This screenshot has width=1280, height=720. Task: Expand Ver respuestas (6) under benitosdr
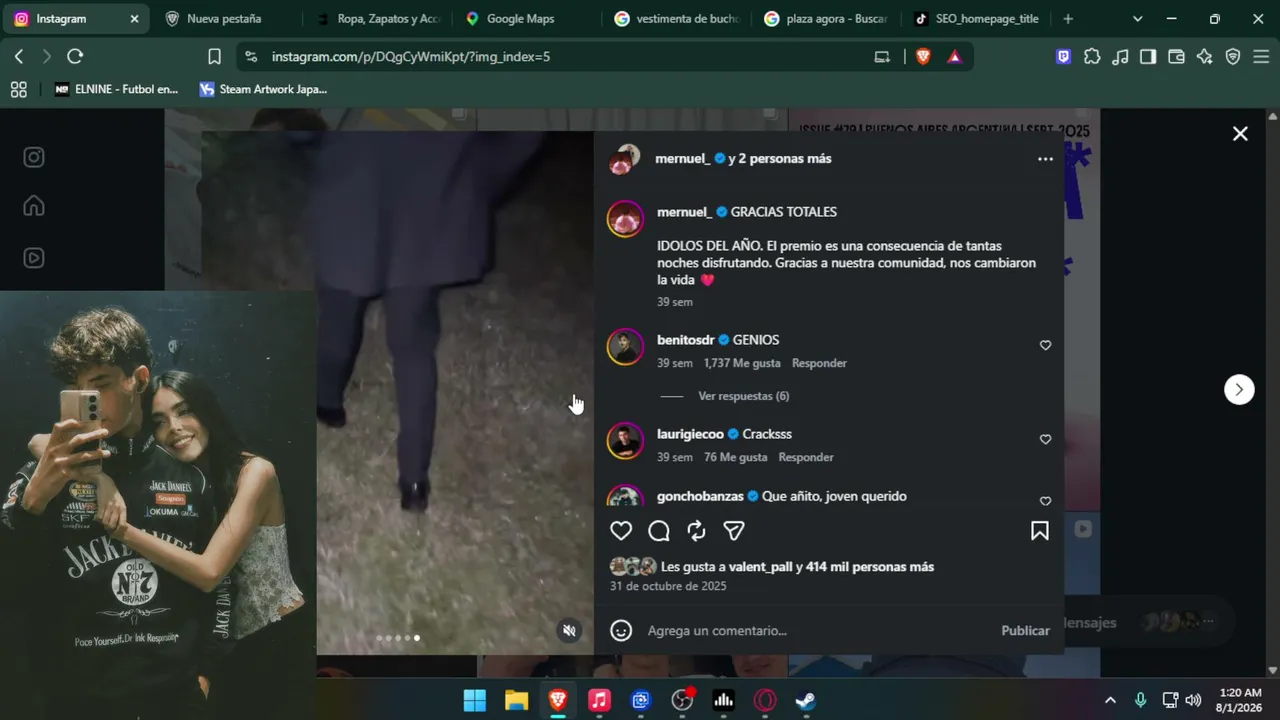[743, 396]
